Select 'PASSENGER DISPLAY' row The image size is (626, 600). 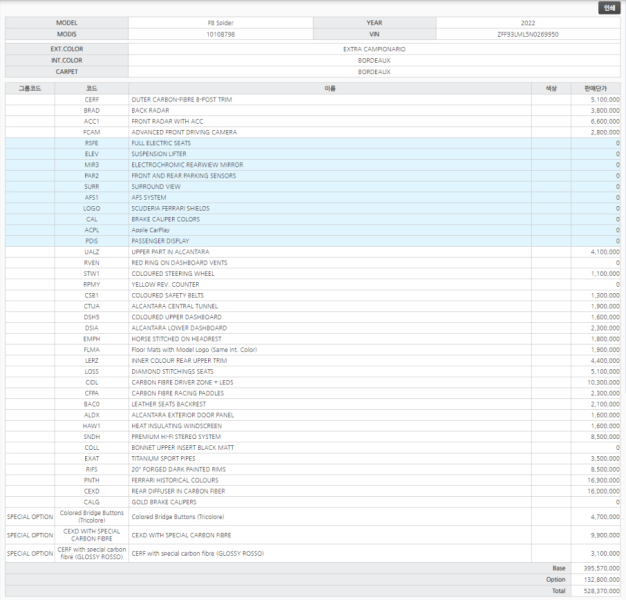click(160, 241)
